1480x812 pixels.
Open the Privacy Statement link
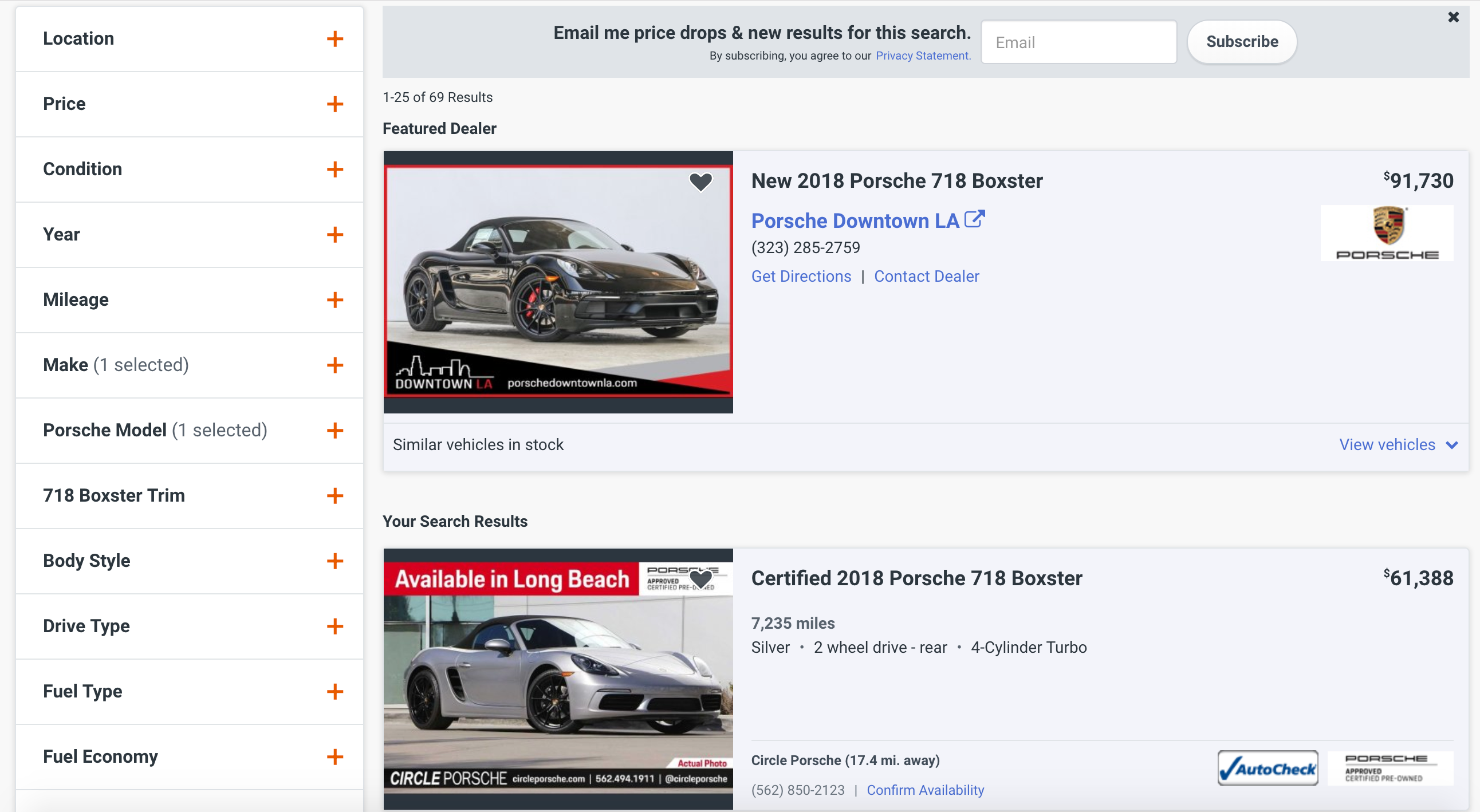click(923, 56)
